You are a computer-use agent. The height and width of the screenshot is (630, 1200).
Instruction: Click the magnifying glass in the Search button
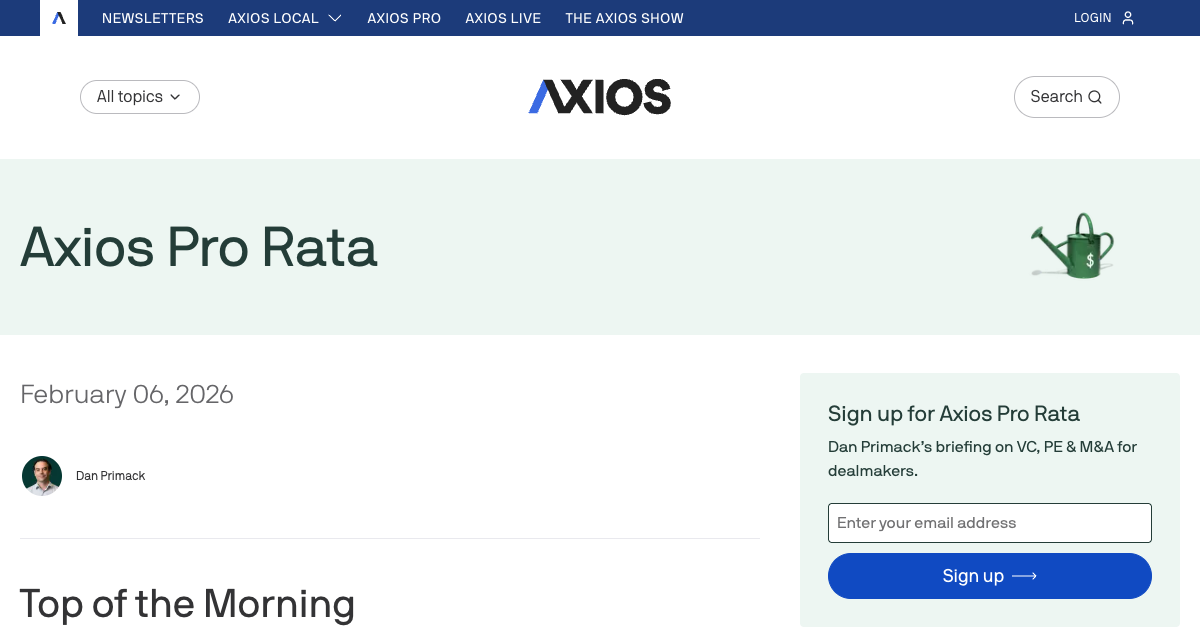pyautogui.click(x=1094, y=96)
